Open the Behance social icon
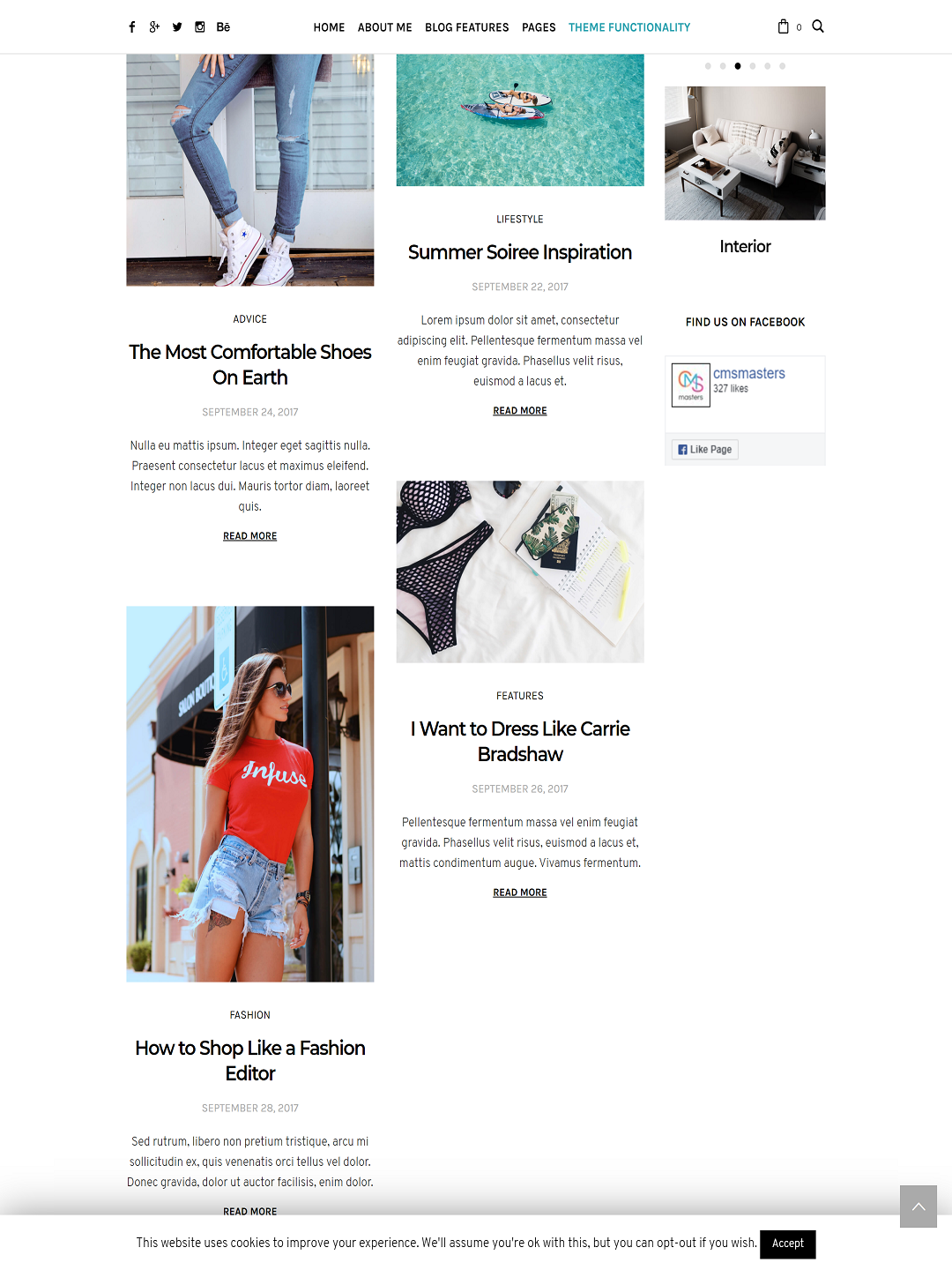952x1270 pixels. coord(223,27)
